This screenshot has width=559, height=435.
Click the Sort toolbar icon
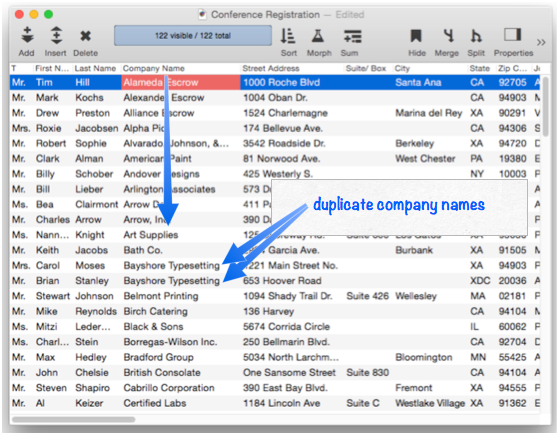(x=288, y=36)
